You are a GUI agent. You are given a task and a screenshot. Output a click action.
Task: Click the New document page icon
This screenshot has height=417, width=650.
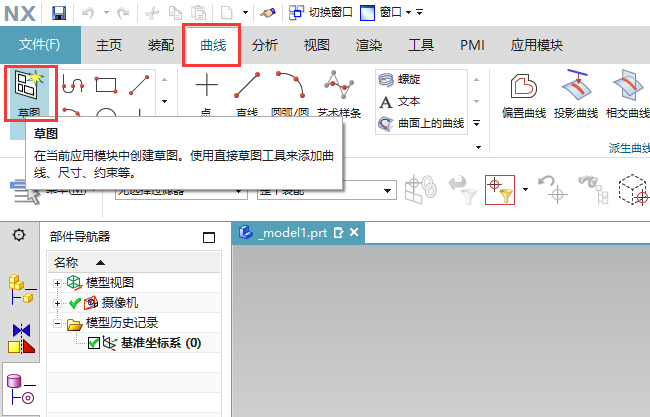(x=227, y=13)
